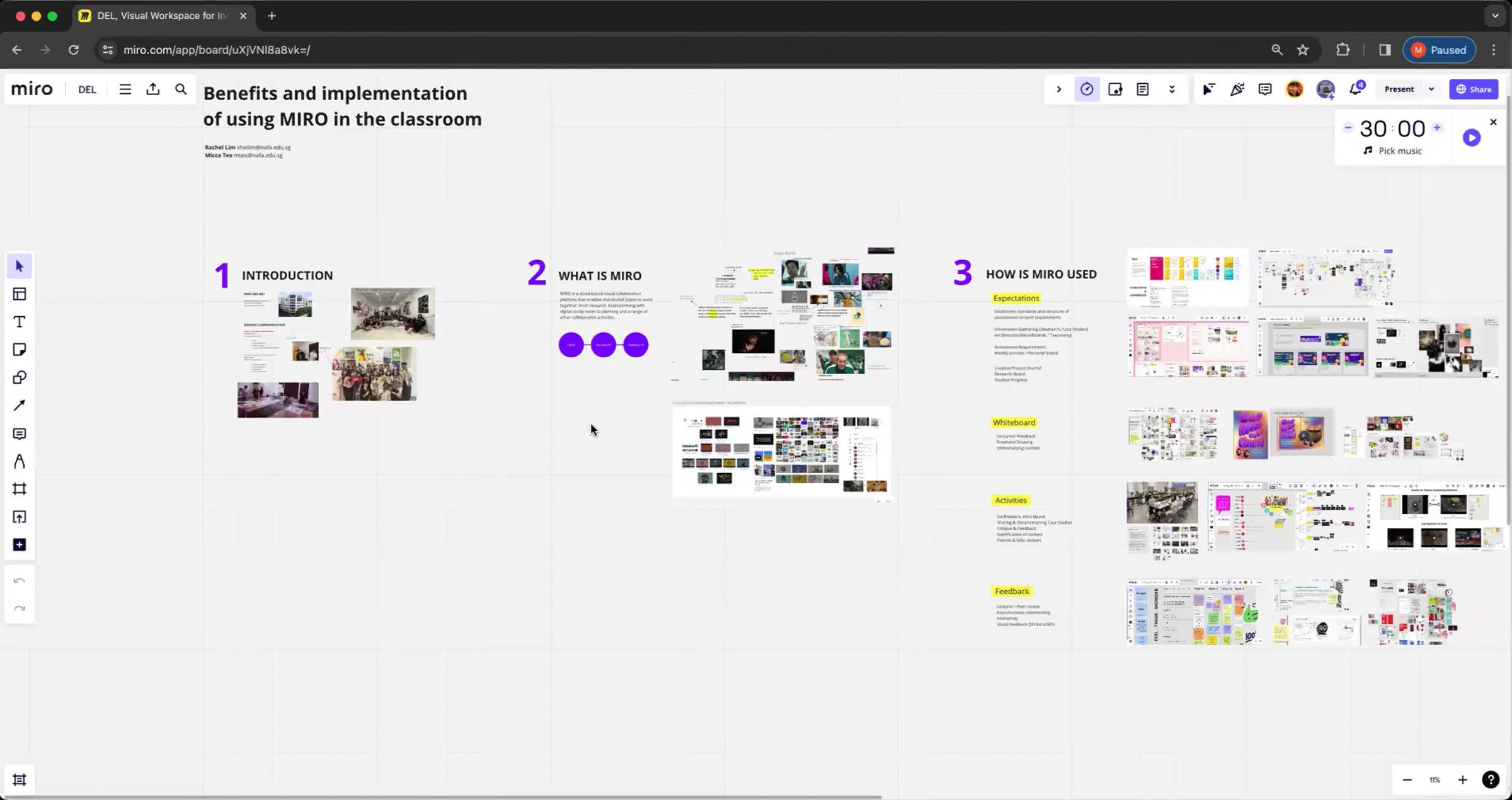This screenshot has width=1512, height=800.
Task: Decrease timer minutes with minus
Action: [1348, 128]
